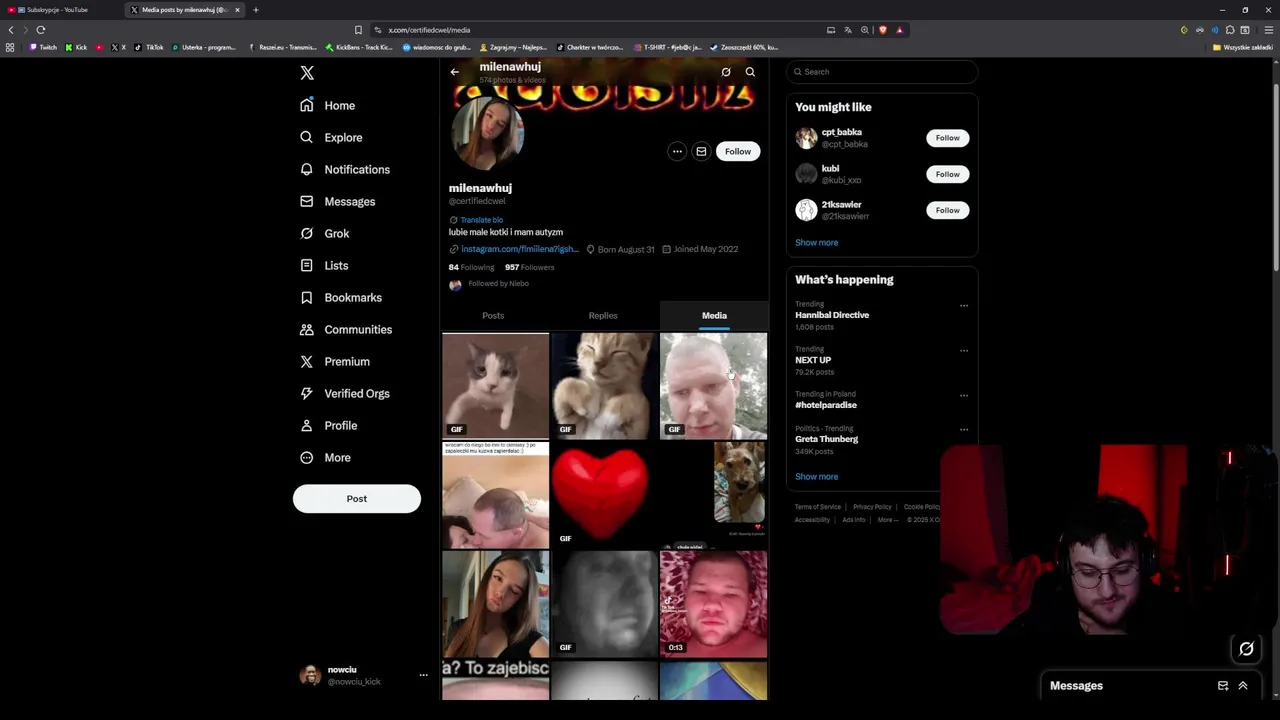Open options dots for Hannibal Directive trend
Viewport: 1280px width, 720px height.
click(x=964, y=306)
